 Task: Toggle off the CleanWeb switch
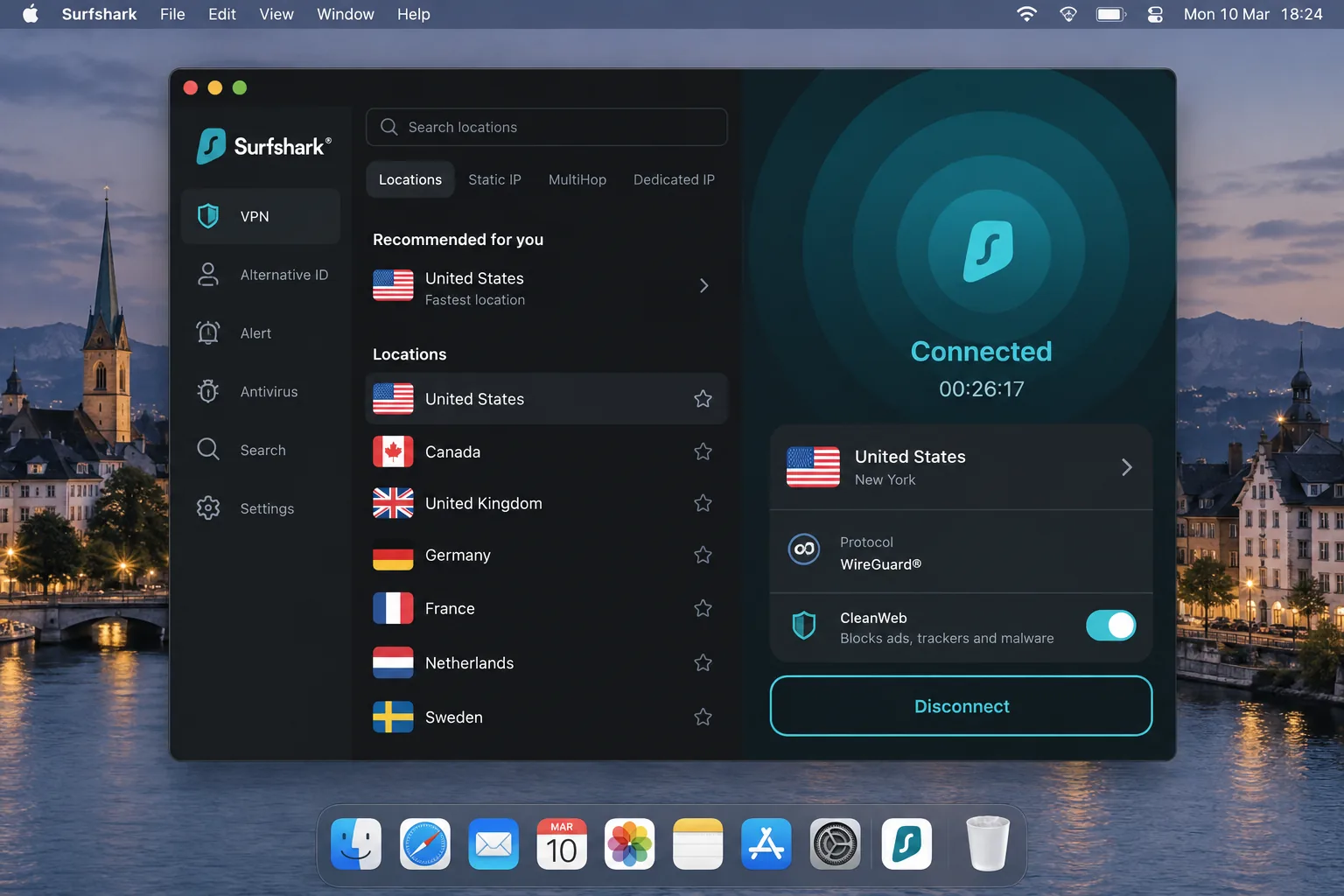tap(1111, 626)
